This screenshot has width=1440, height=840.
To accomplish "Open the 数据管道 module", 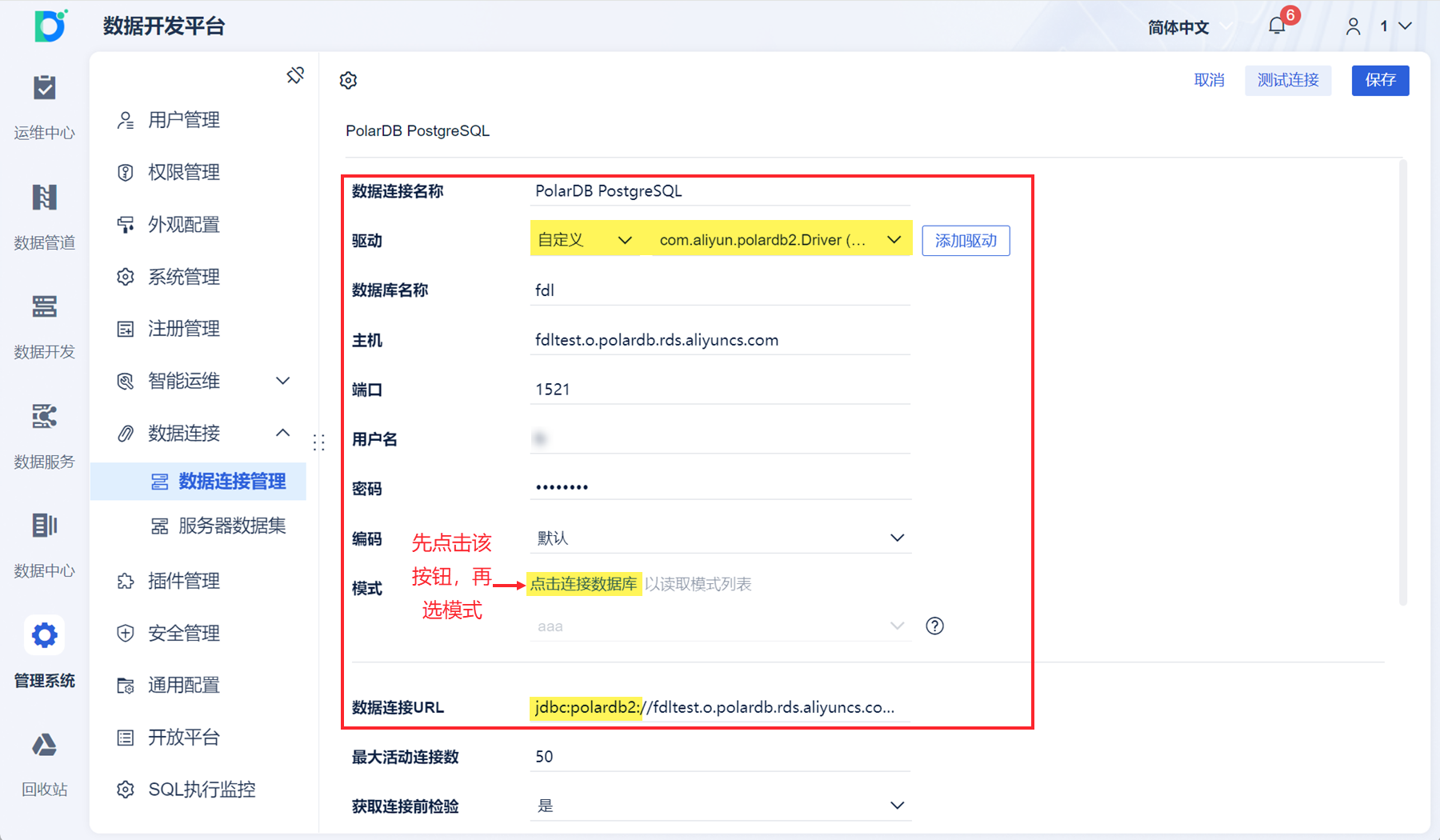I will (45, 216).
